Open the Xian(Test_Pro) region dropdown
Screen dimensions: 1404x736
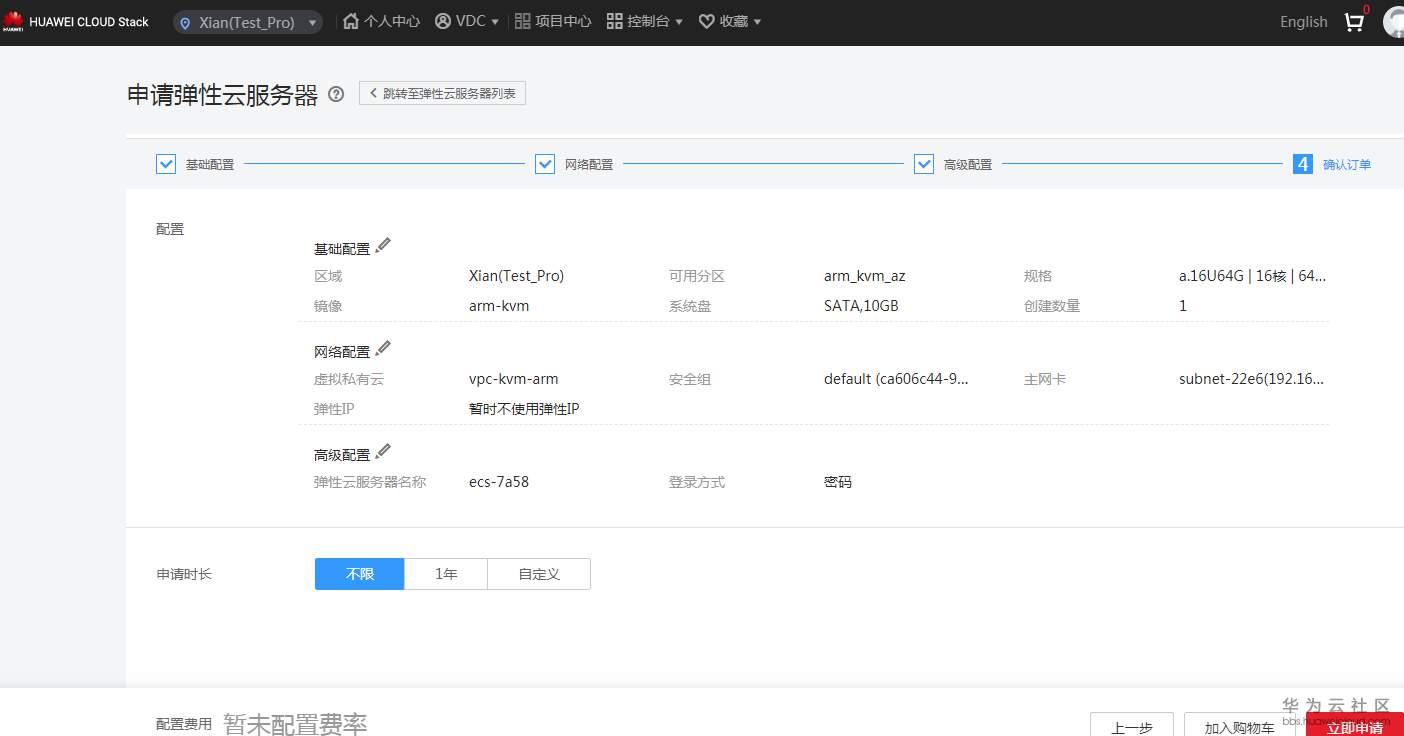pyautogui.click(x=248, y=22)
